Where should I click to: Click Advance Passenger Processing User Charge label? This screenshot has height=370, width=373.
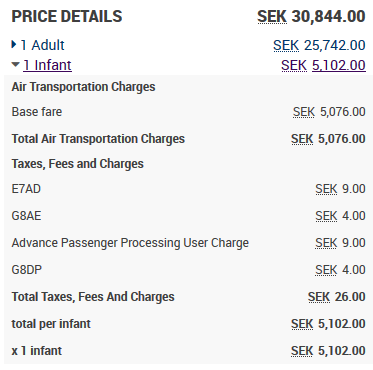point(130,243)
